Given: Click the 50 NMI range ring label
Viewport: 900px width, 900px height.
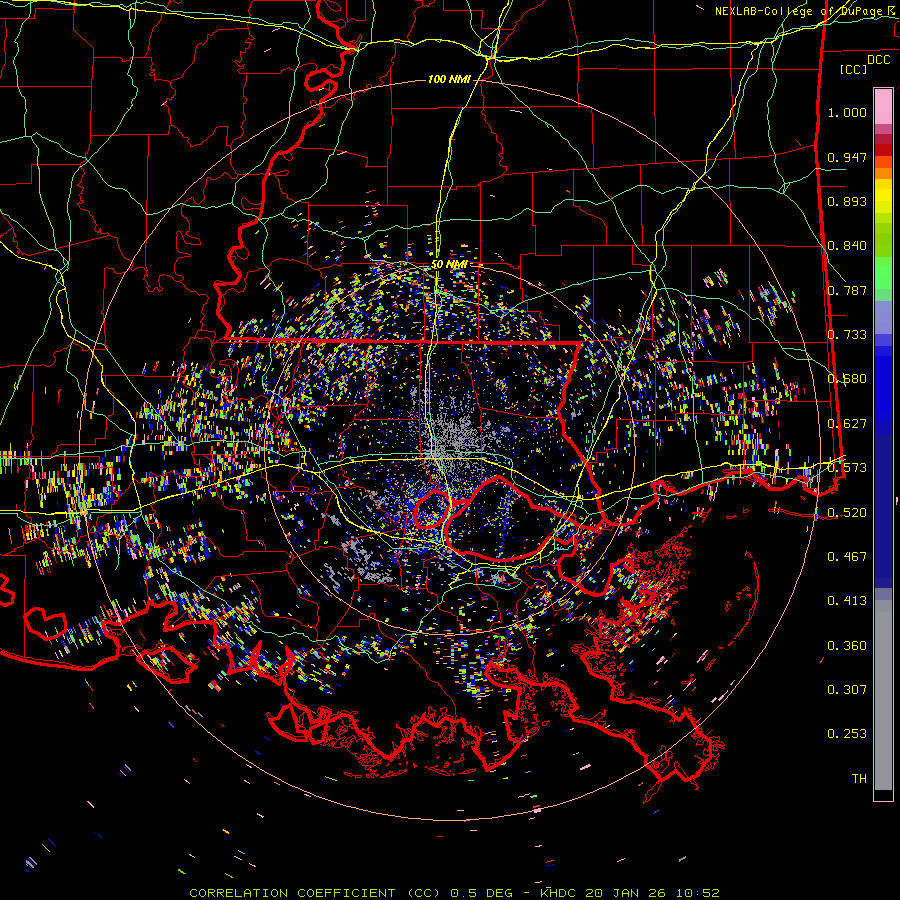Looking at the screenshot, I should 449,265.
